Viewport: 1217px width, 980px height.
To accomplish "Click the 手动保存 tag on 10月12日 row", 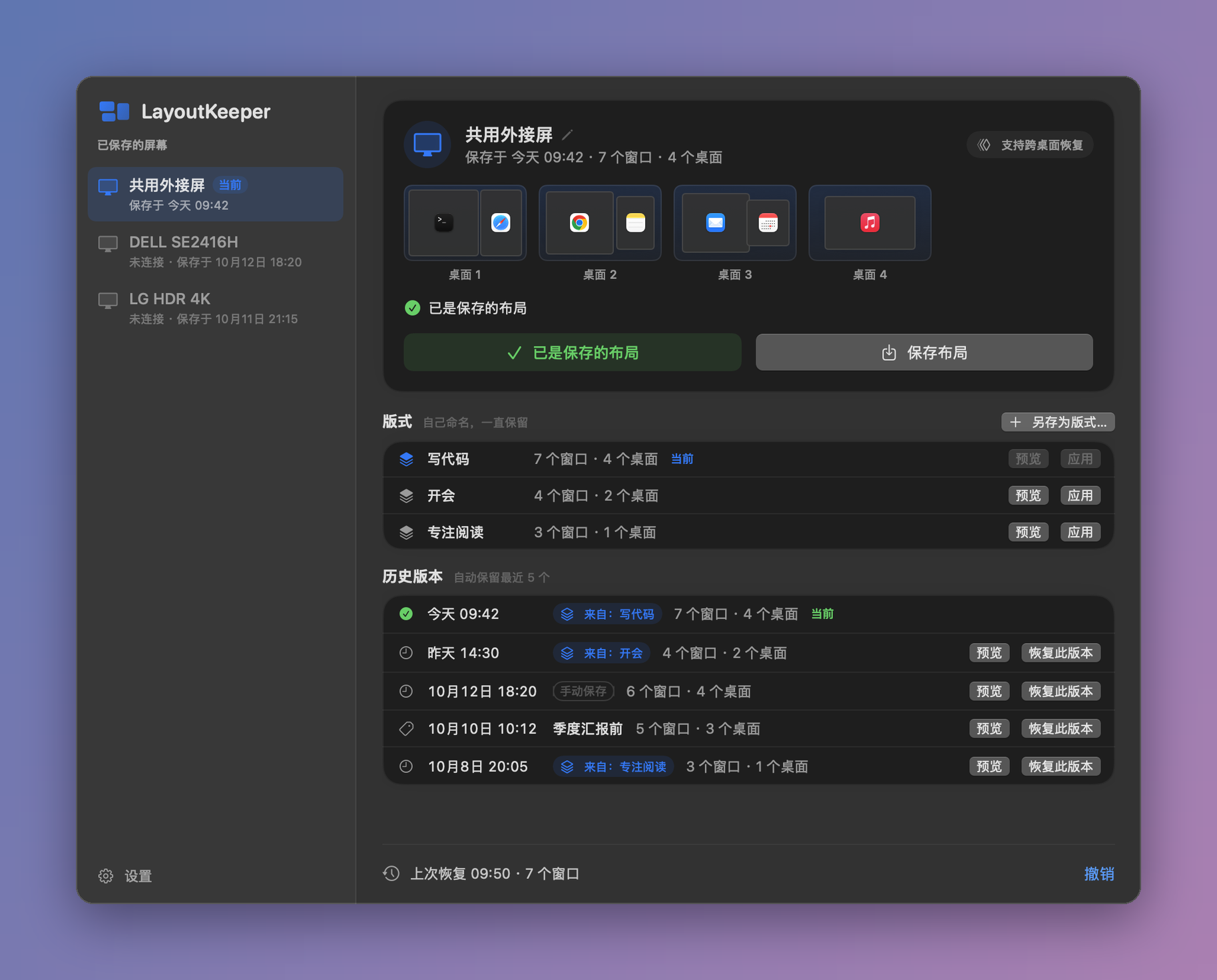I will click(x=583, y=691).
